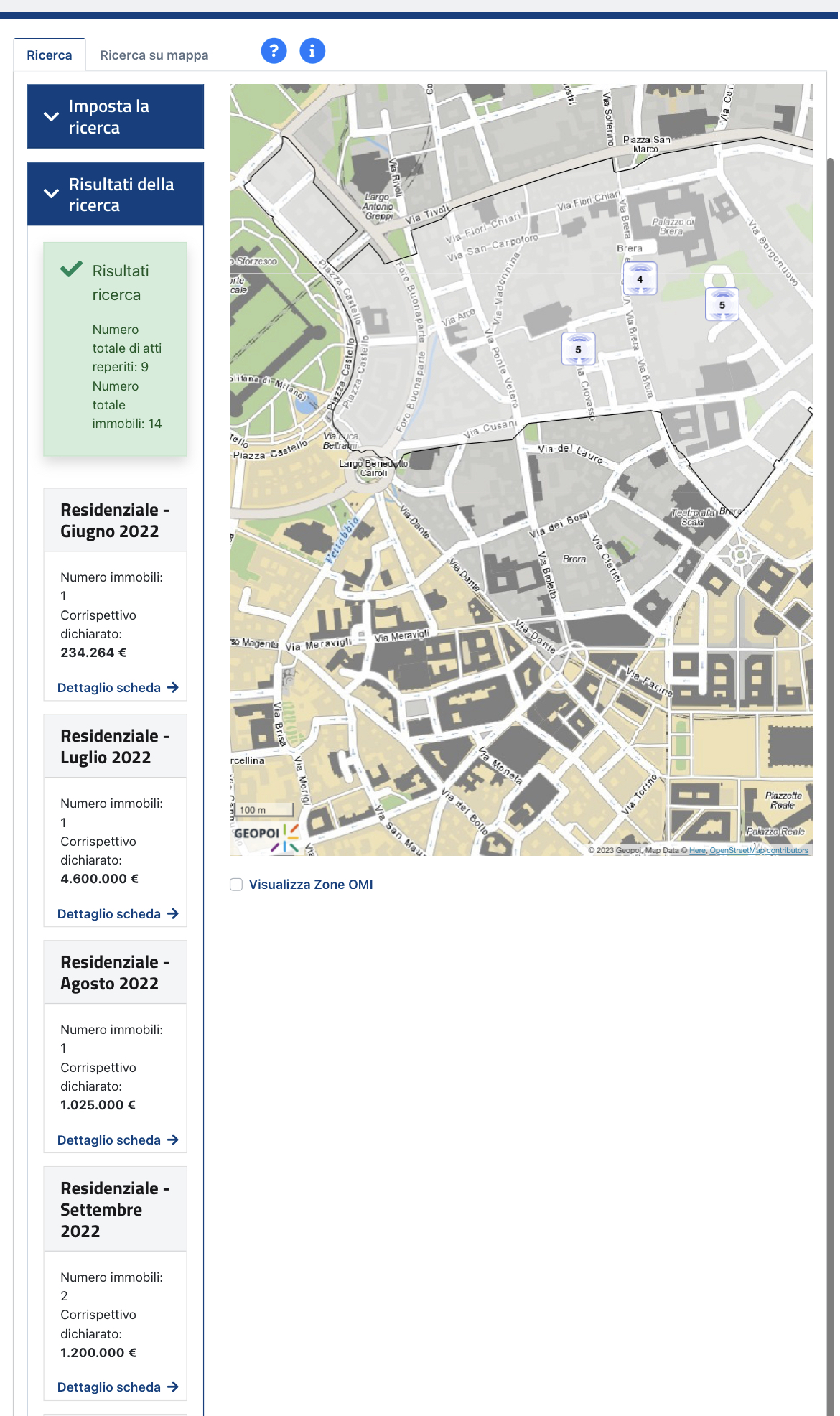
Task: Switch to the Ricerca su mappa tab
Action: 154,55
